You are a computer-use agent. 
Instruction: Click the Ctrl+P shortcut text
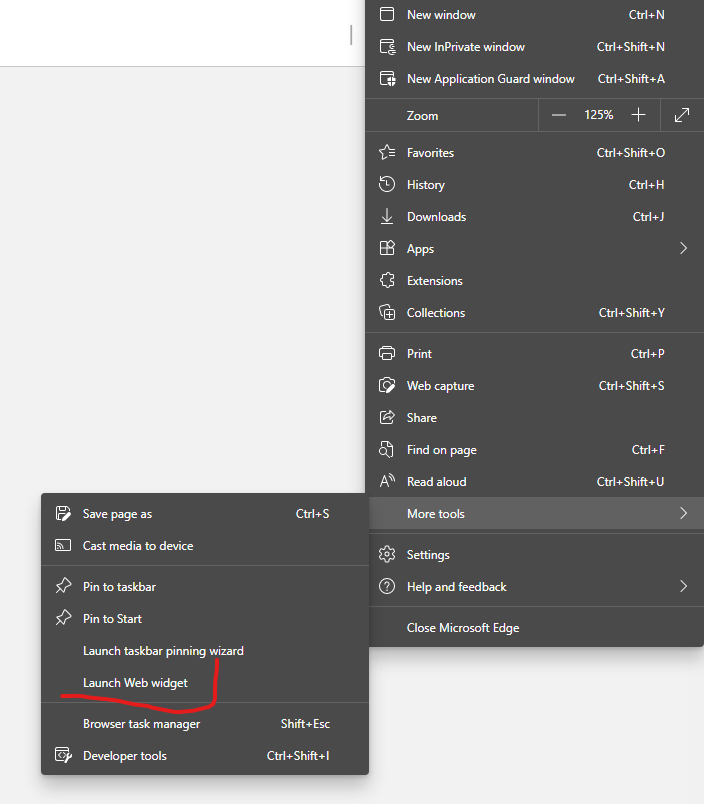pyautogui.click(x=648, y=354)
